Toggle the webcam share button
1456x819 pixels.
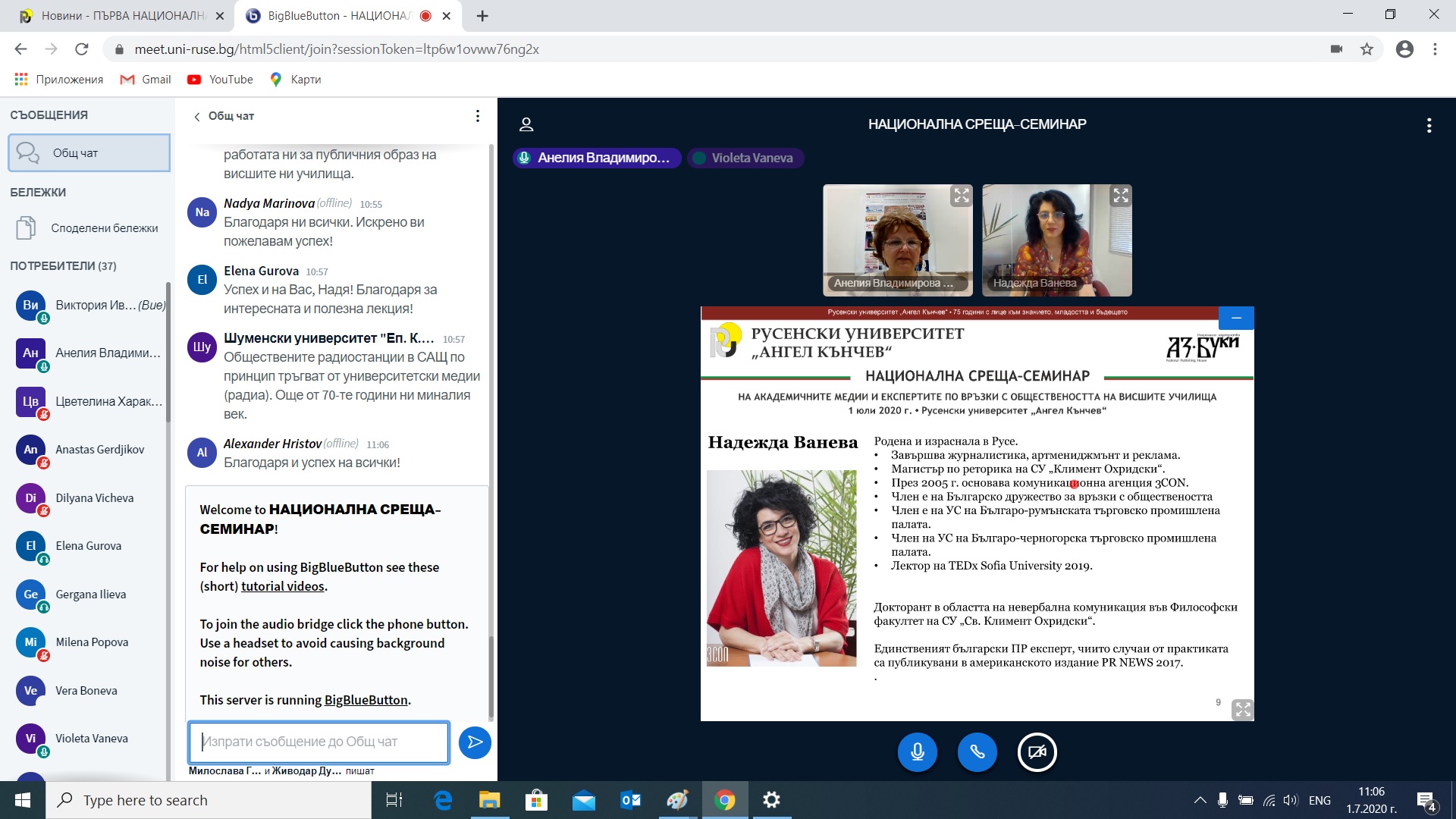click(1037, 752)
